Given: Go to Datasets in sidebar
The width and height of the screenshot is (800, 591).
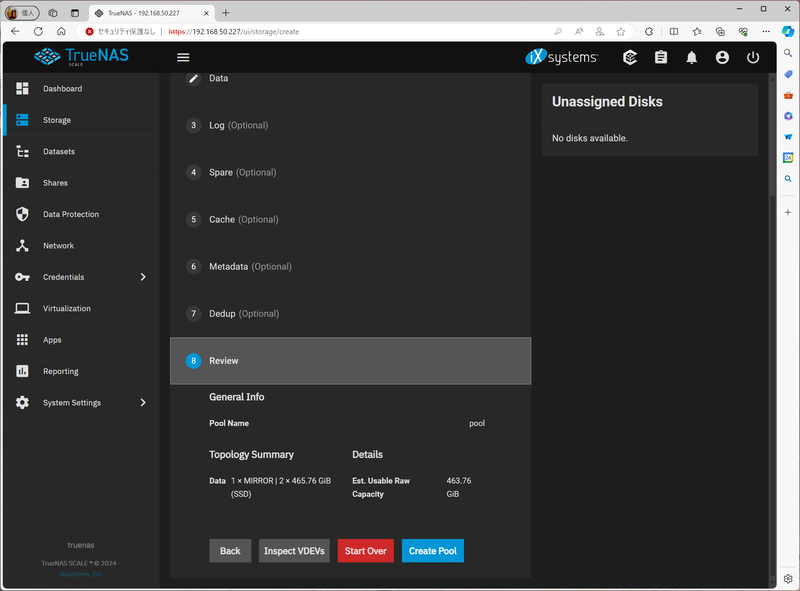Looking at the screenshot, I should [x=82, y=152].
